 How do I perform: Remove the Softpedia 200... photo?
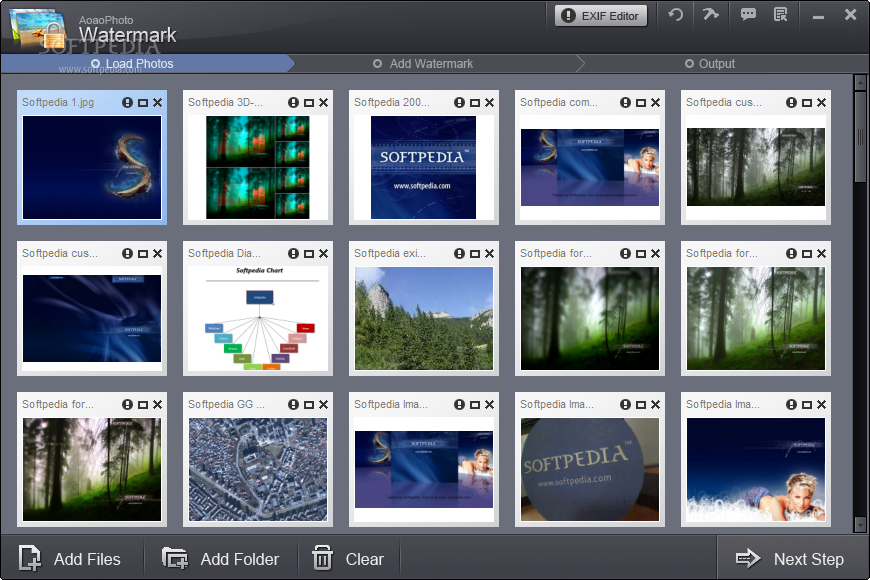coord(489,103)
